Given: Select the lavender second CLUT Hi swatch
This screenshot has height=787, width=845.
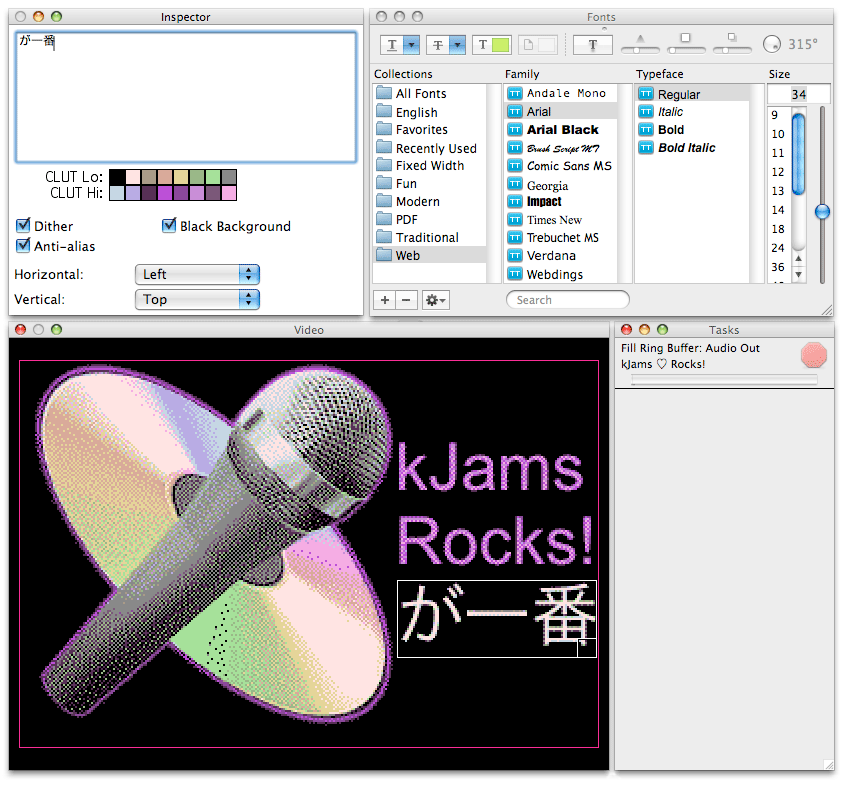Looking at the screenshot, I should pyautogui.click(x=134, y=193).
